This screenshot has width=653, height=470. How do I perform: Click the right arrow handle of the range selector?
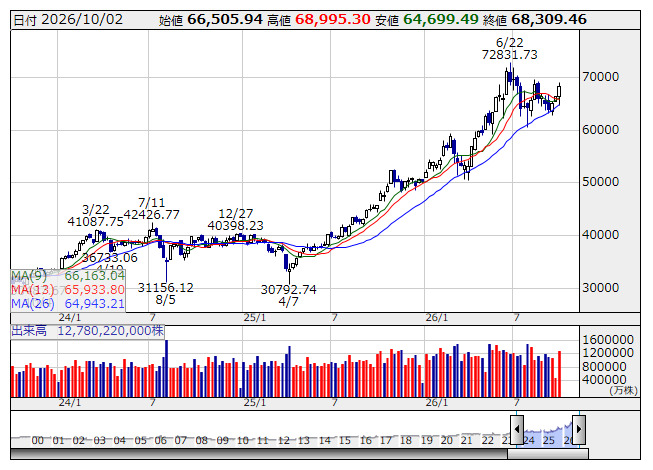click(x=579, y=430)
